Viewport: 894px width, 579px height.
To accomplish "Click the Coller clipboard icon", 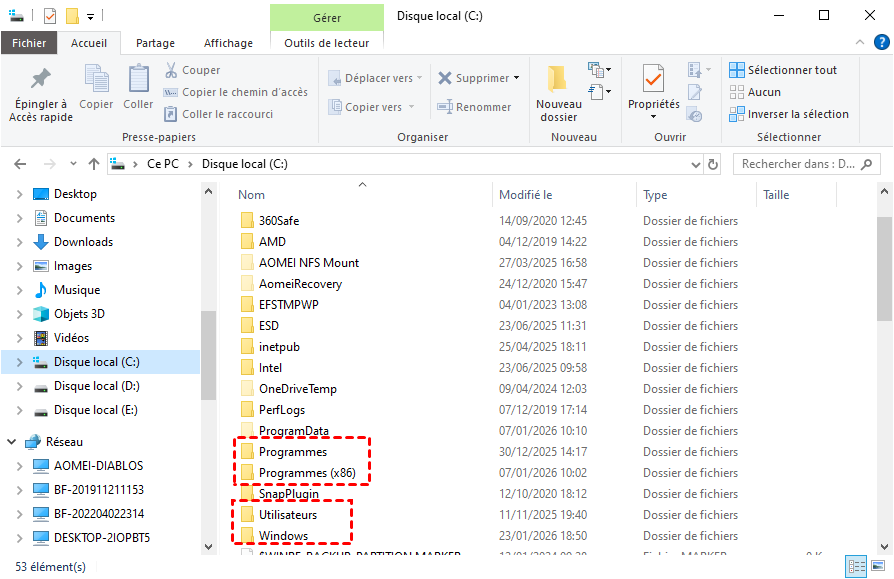I will click(138, 80).
